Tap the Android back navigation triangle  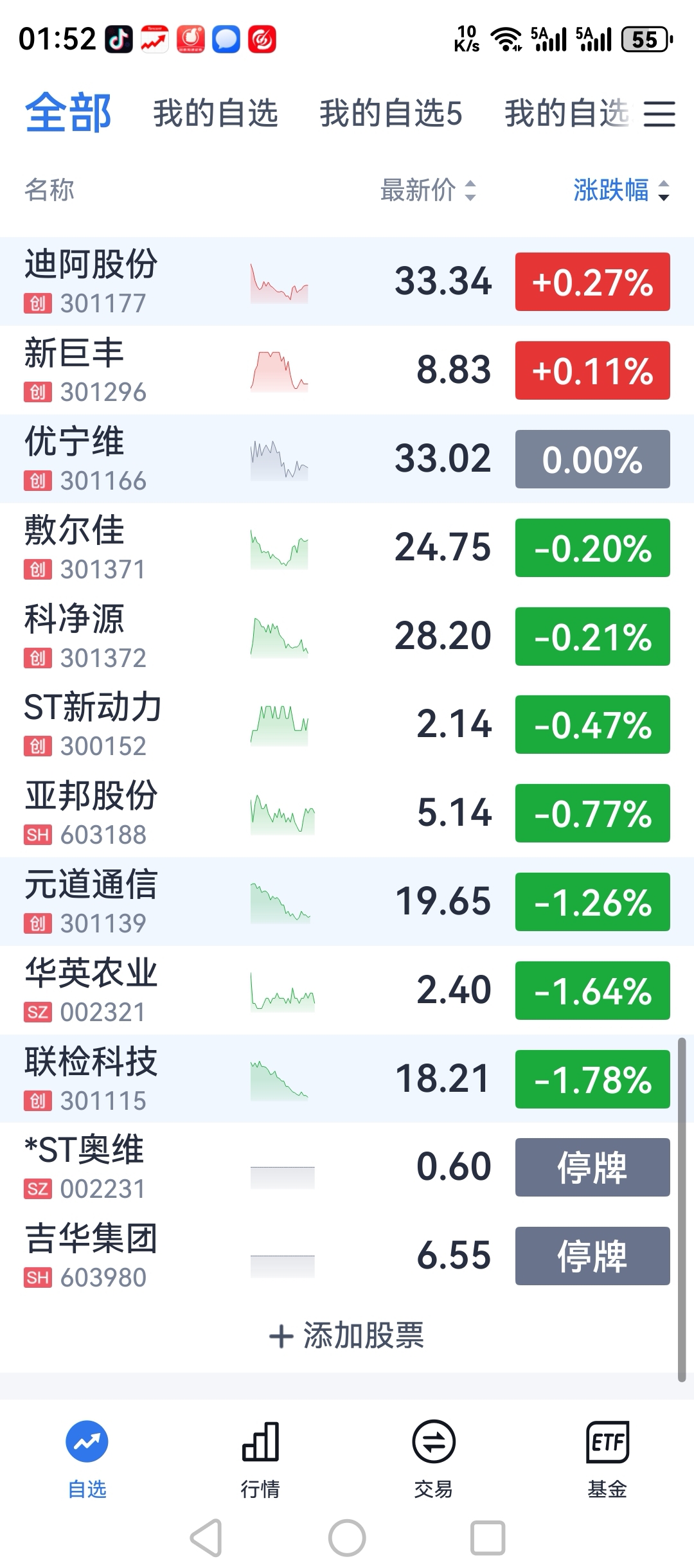tap(206, 1538)
